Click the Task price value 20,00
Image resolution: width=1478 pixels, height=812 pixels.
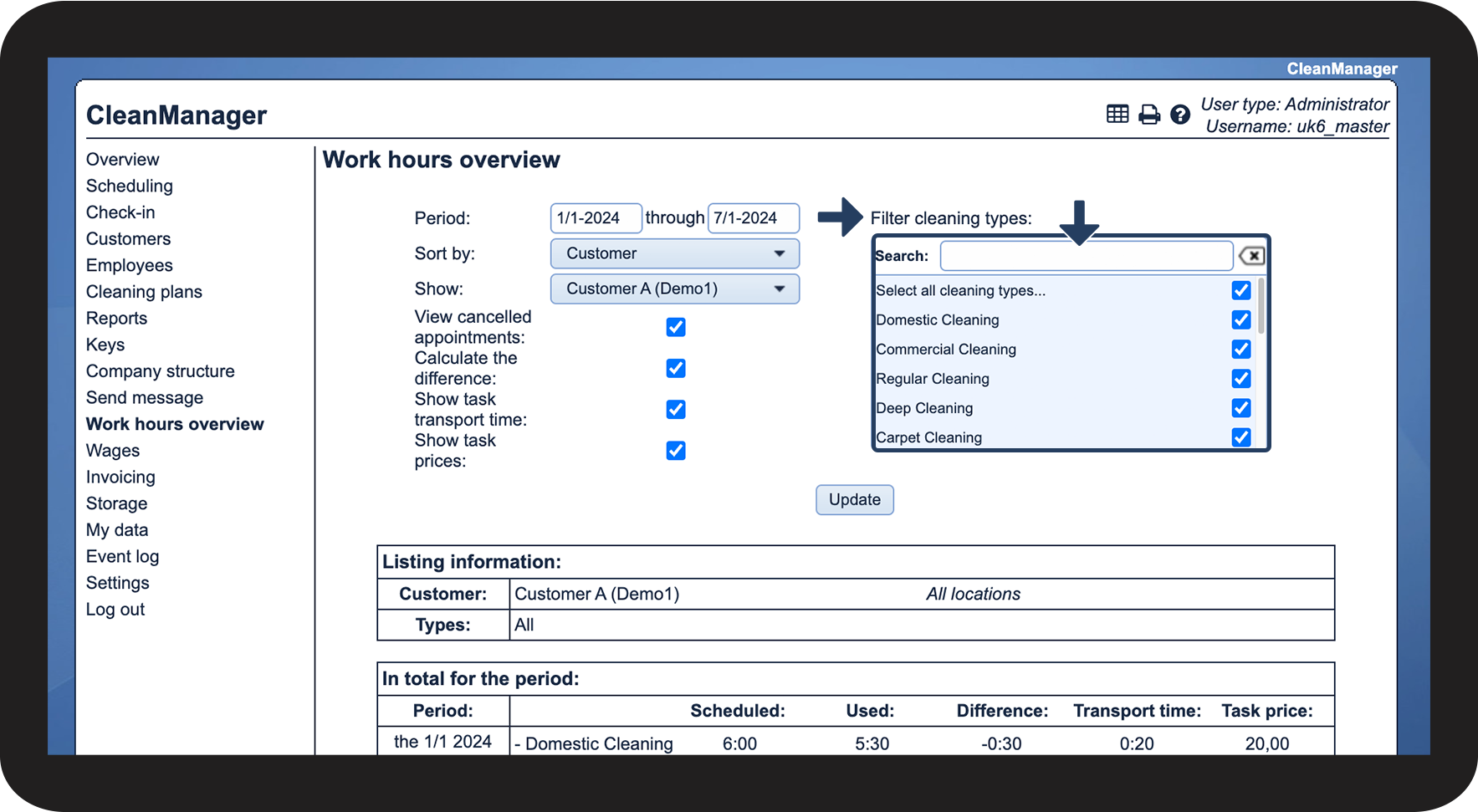coord(1267,743)
